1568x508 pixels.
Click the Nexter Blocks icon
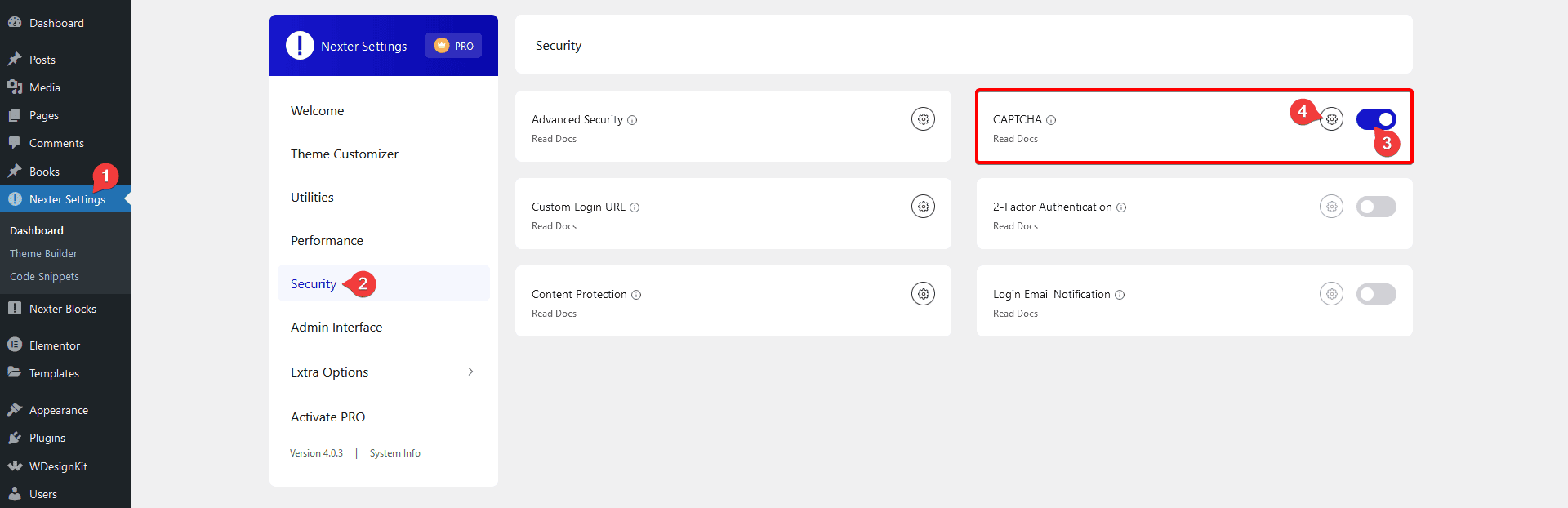(15, 308)
